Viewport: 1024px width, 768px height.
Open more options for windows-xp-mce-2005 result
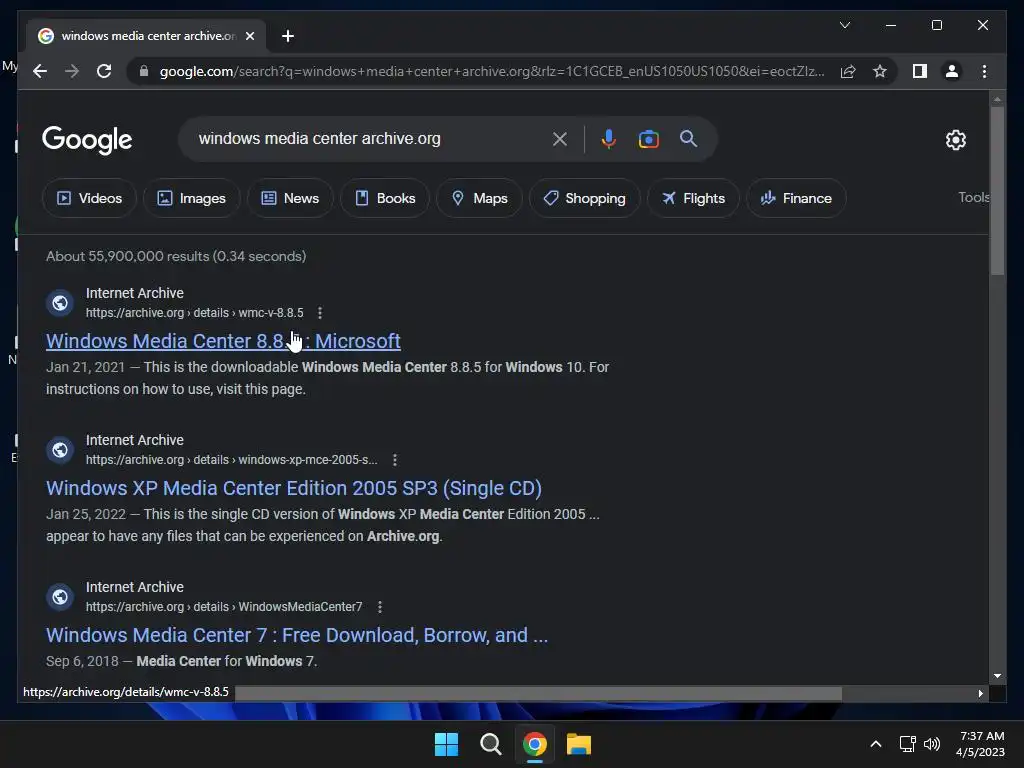point(394,460)
